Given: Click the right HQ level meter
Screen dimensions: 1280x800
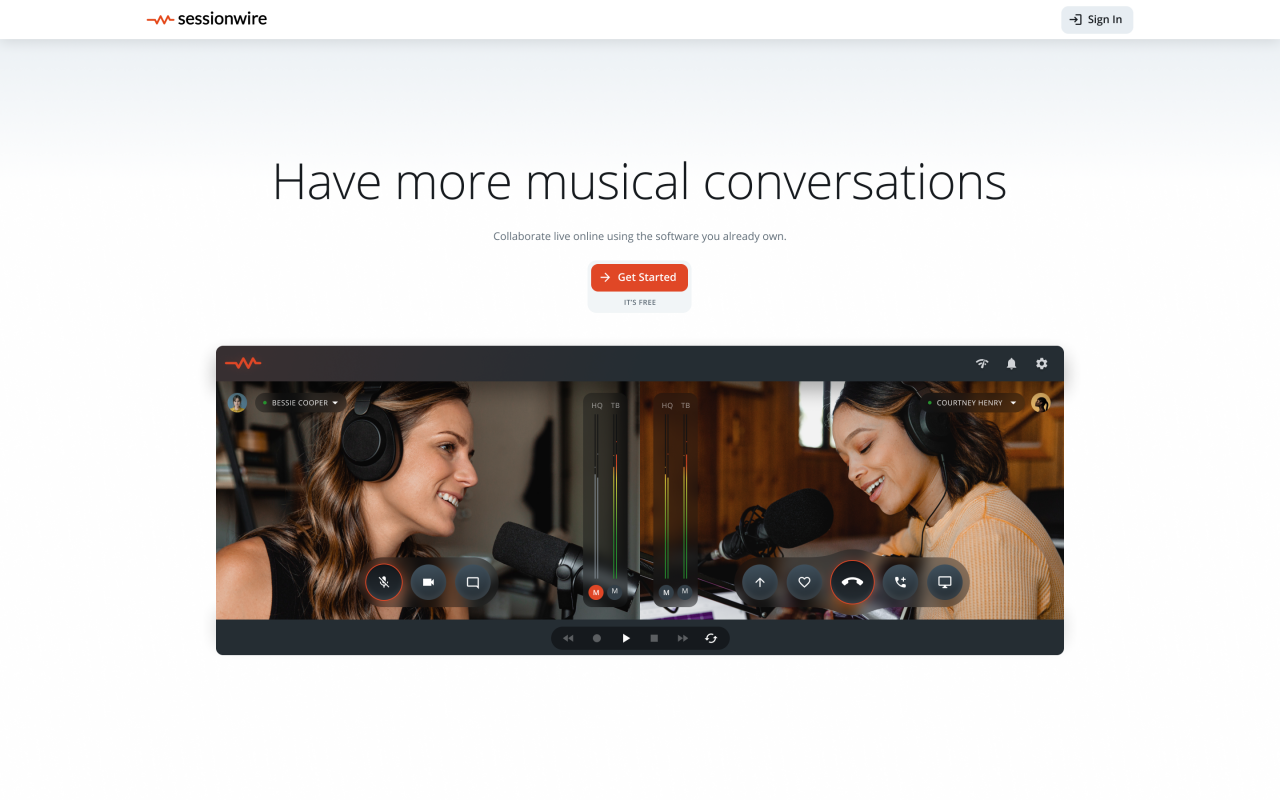Looking at the screenshot, I should 666,495.
